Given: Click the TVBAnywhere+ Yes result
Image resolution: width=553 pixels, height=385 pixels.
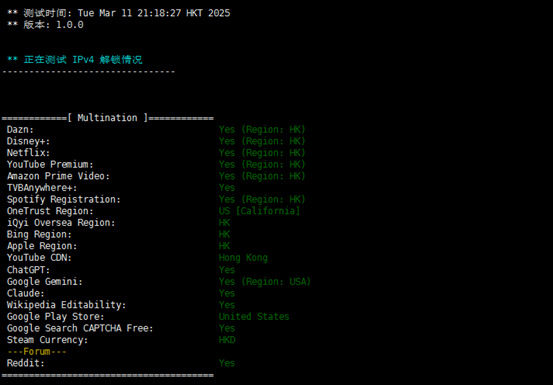Looking at the screenshot, I should pyautogui.click(x=227, y=188).
